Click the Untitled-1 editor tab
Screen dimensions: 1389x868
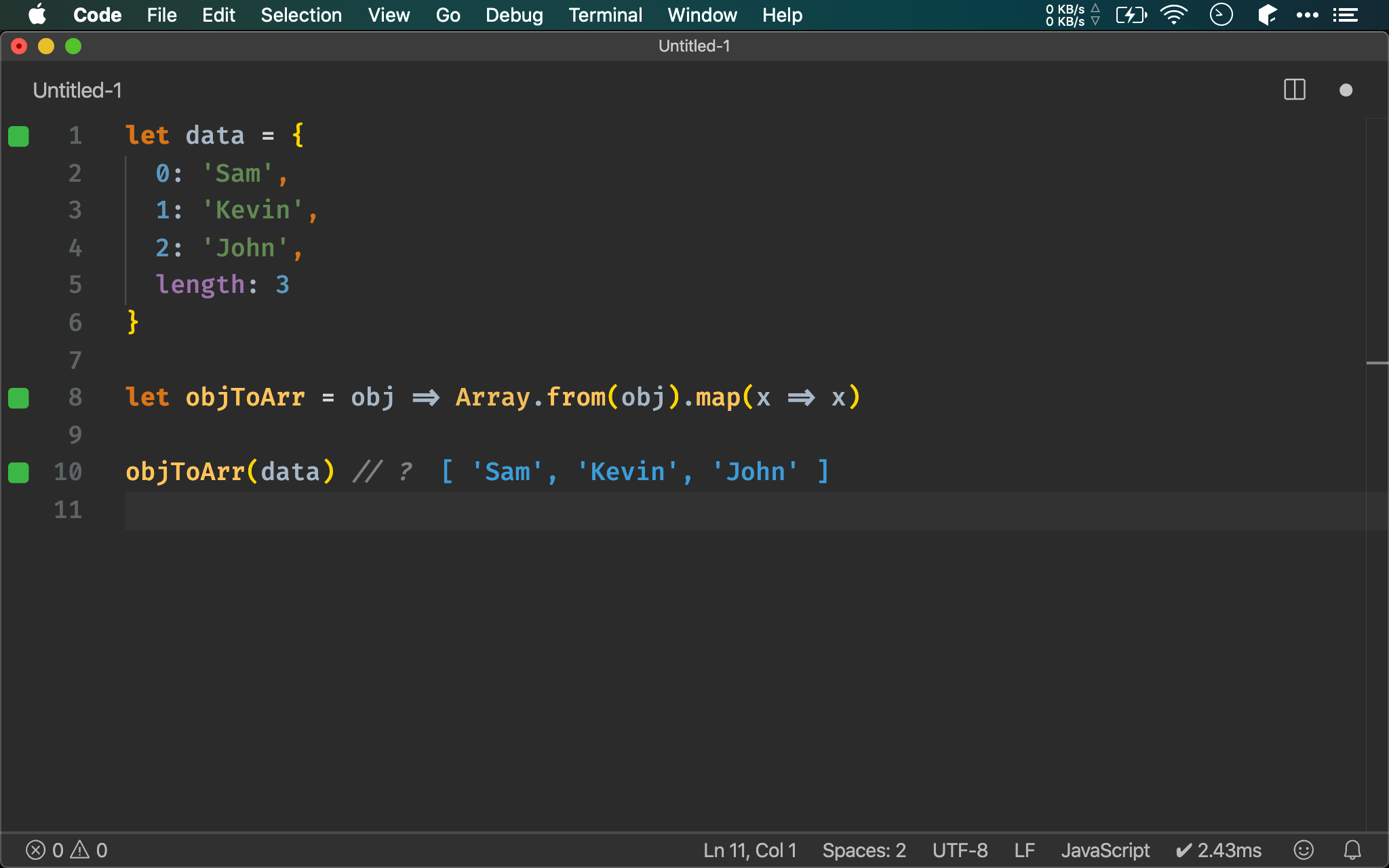(x=77, y=90)
